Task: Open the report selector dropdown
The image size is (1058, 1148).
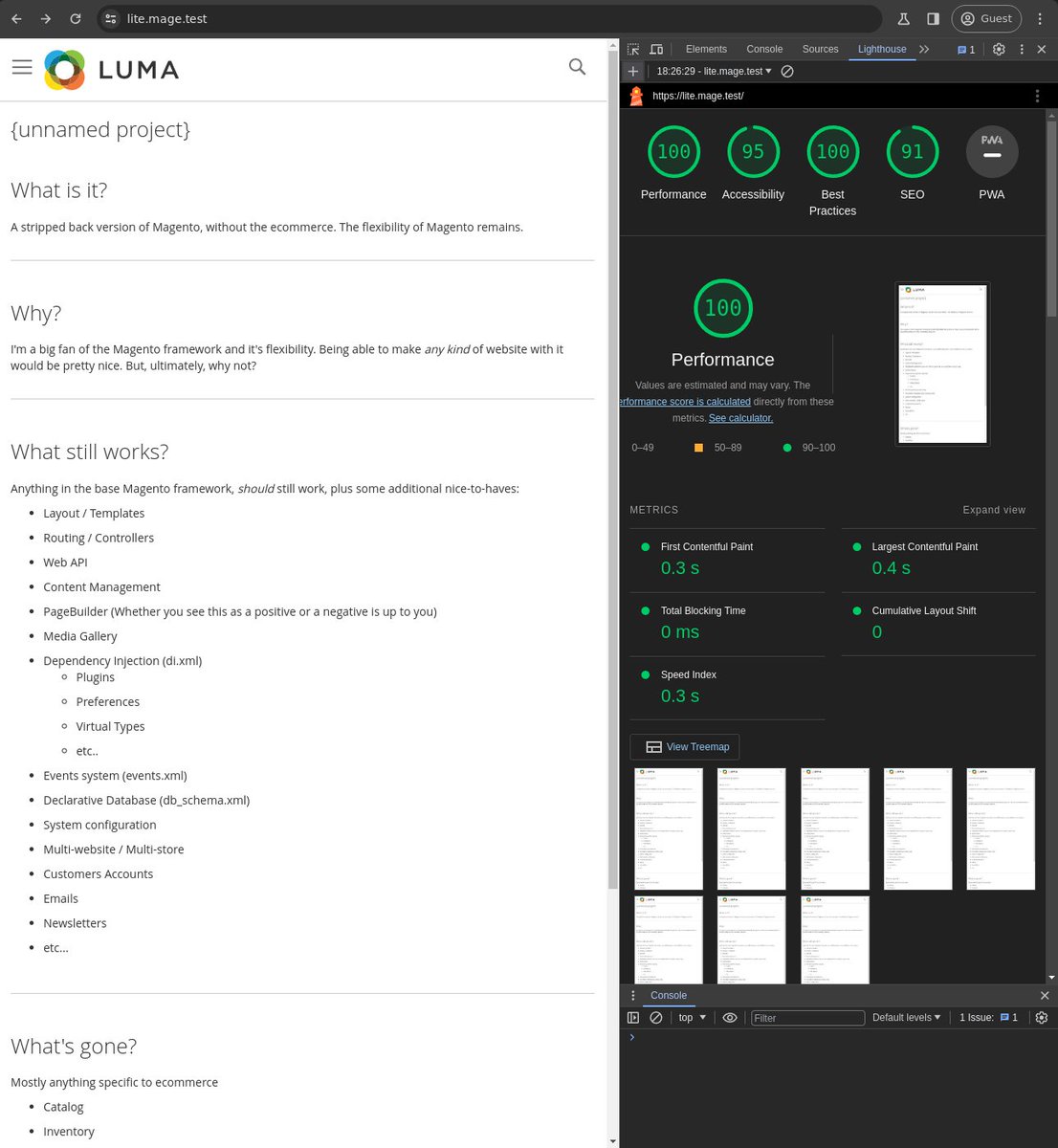Action: click(x=714, y=71)
